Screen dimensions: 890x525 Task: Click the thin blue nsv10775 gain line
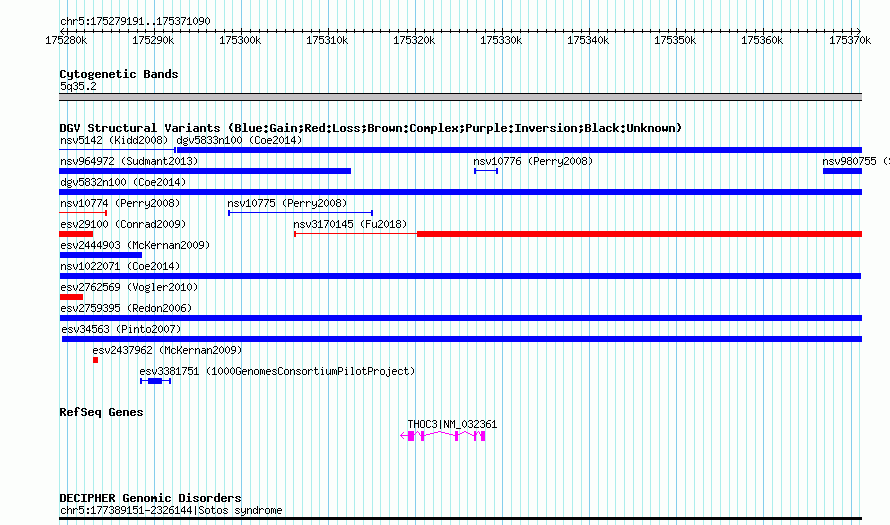[x=300, y=213]
